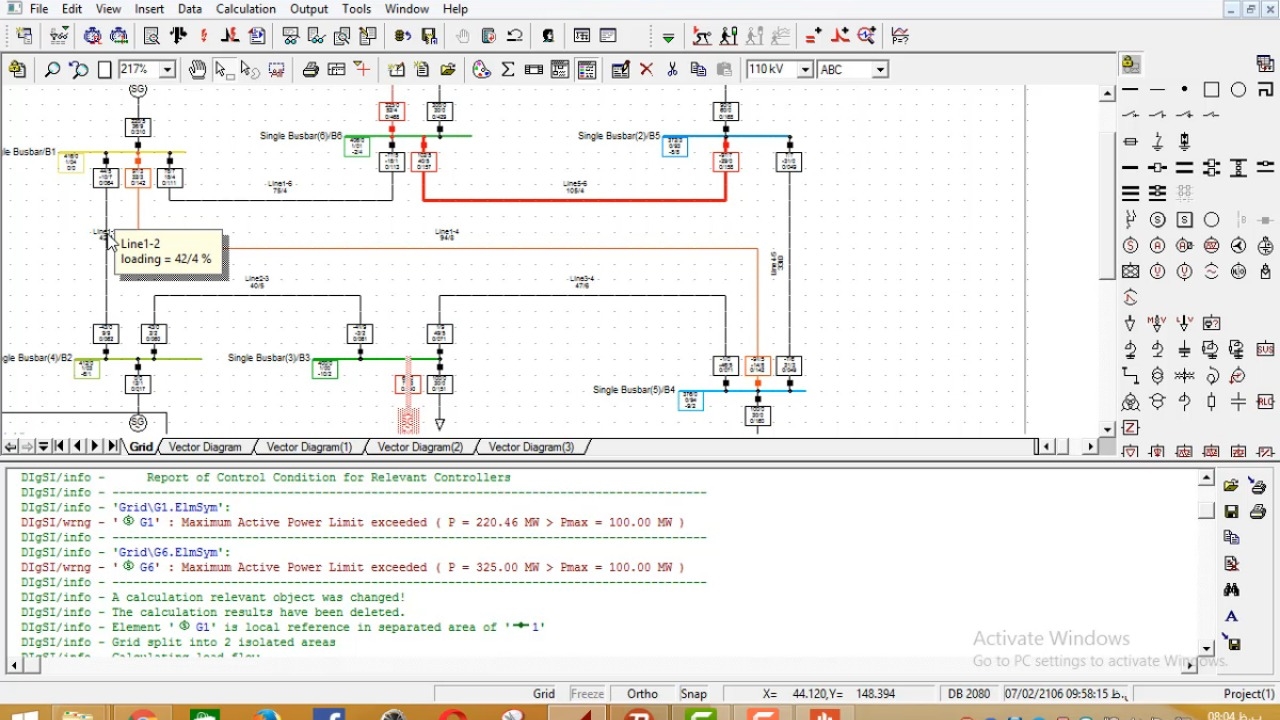Open the 217% zoom level dropdown
Image resolution: width=1280 pixels, height=720 pixels.
click(167, 70)
